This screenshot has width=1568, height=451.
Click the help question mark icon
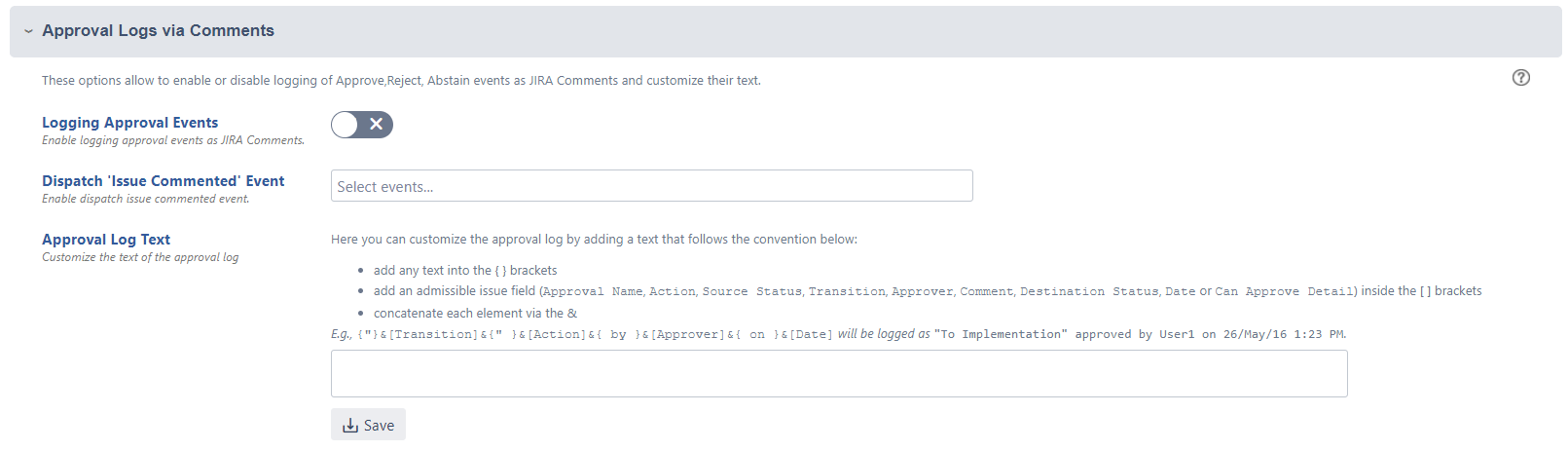pyautogui.click(x=1520, y=78)
